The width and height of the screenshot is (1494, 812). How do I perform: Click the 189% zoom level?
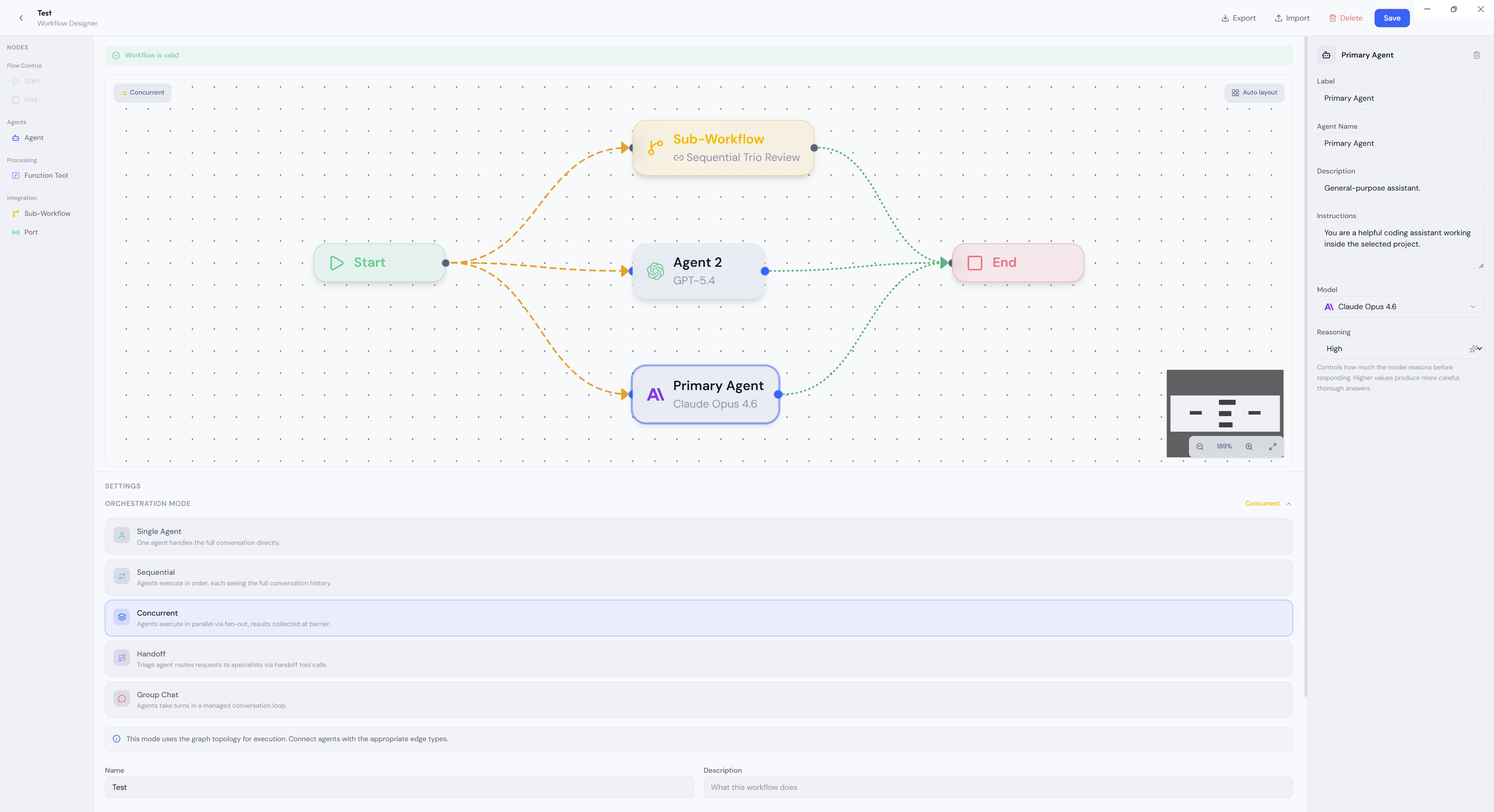tap(1224, 447)
